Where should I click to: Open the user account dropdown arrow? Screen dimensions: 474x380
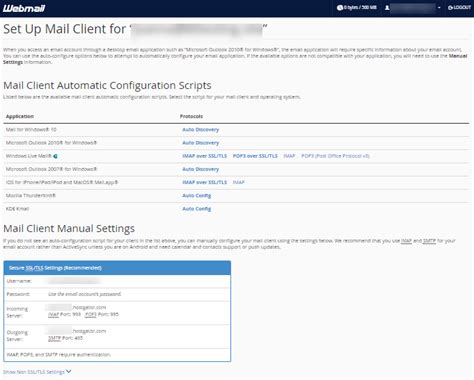(x=439, y=7)
